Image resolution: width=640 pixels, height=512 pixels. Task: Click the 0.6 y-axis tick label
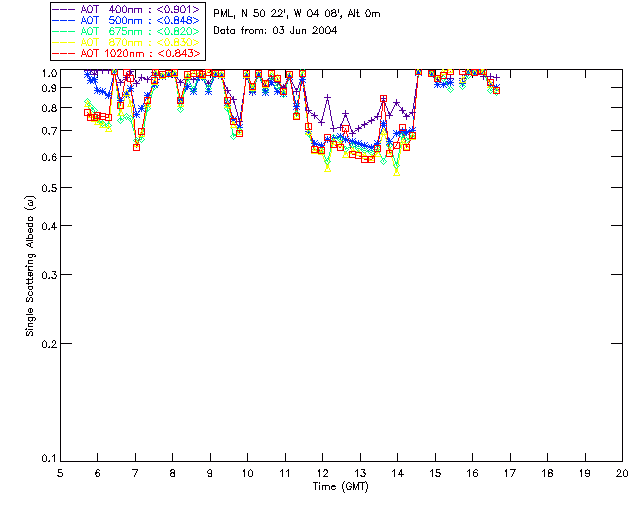(x=49, y=157)
